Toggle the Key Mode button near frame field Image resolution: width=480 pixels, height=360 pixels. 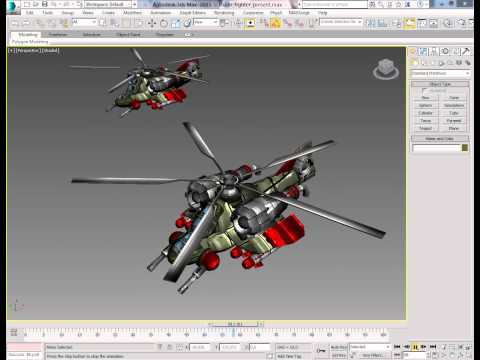[397, 355]
